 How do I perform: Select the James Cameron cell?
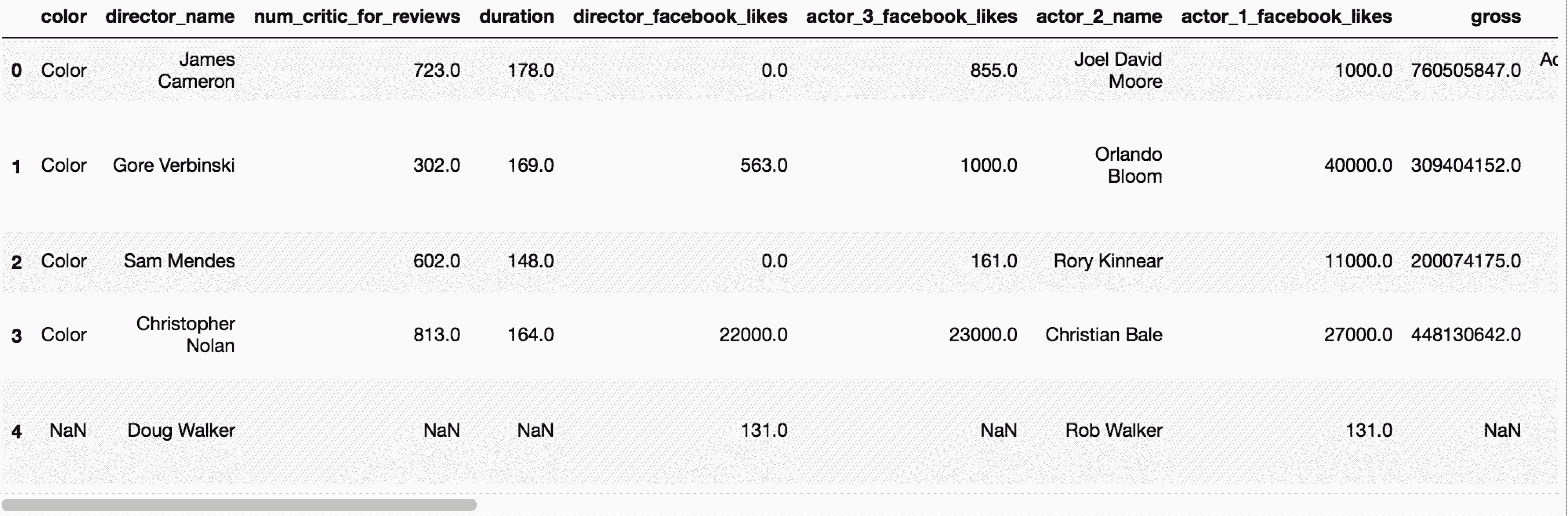pyautogui.click(x=196, y=71)
